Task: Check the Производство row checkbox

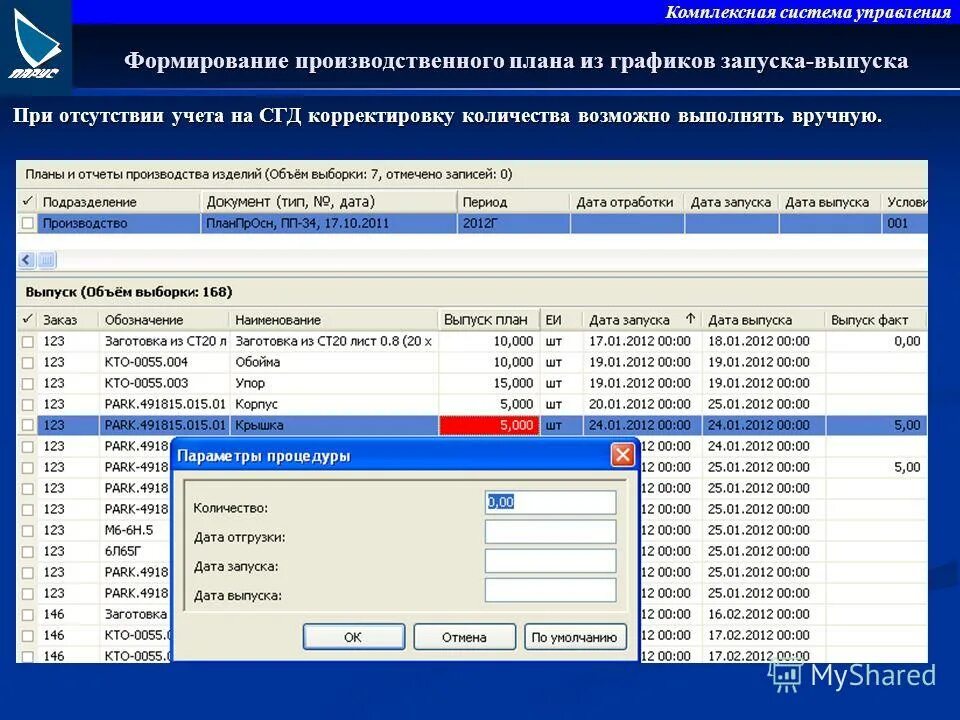Action: (x=26, y=223)
